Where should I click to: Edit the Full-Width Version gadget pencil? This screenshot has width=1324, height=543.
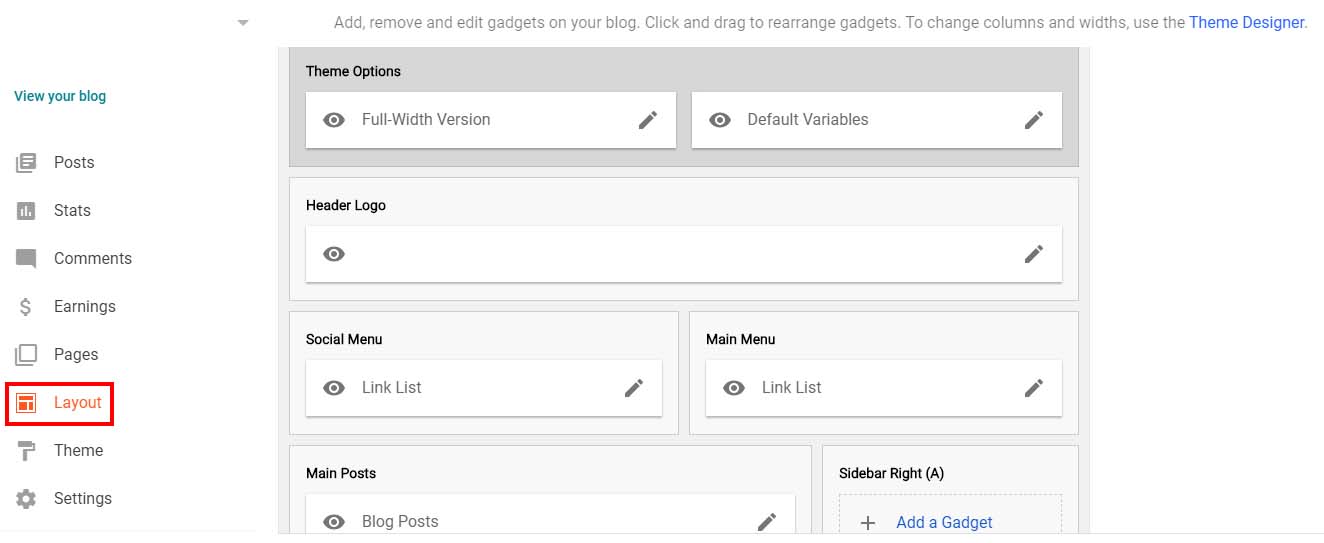(x=648, y=120)
